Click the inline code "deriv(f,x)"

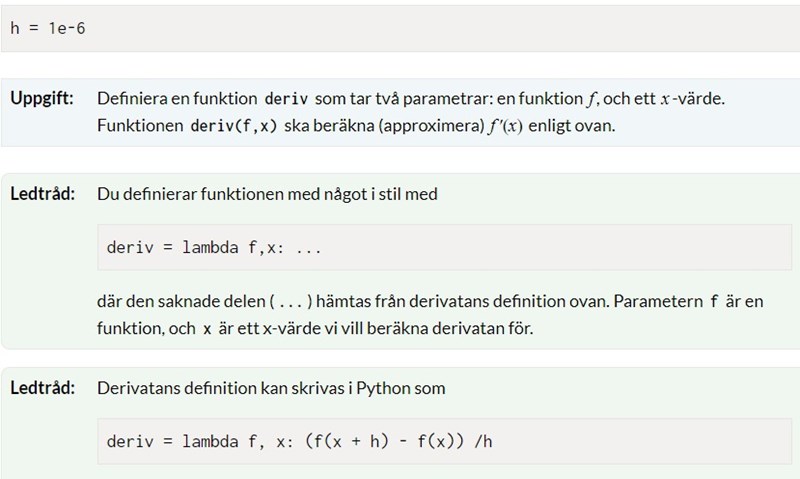pos(233,129)
